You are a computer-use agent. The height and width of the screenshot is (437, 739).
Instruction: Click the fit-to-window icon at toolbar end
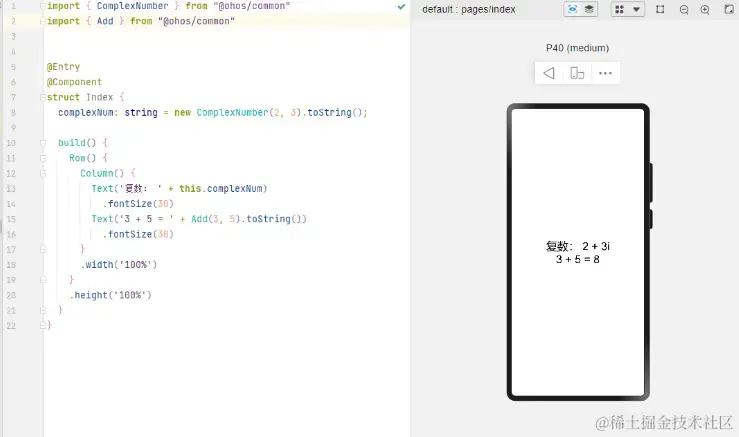click(729, 9)
